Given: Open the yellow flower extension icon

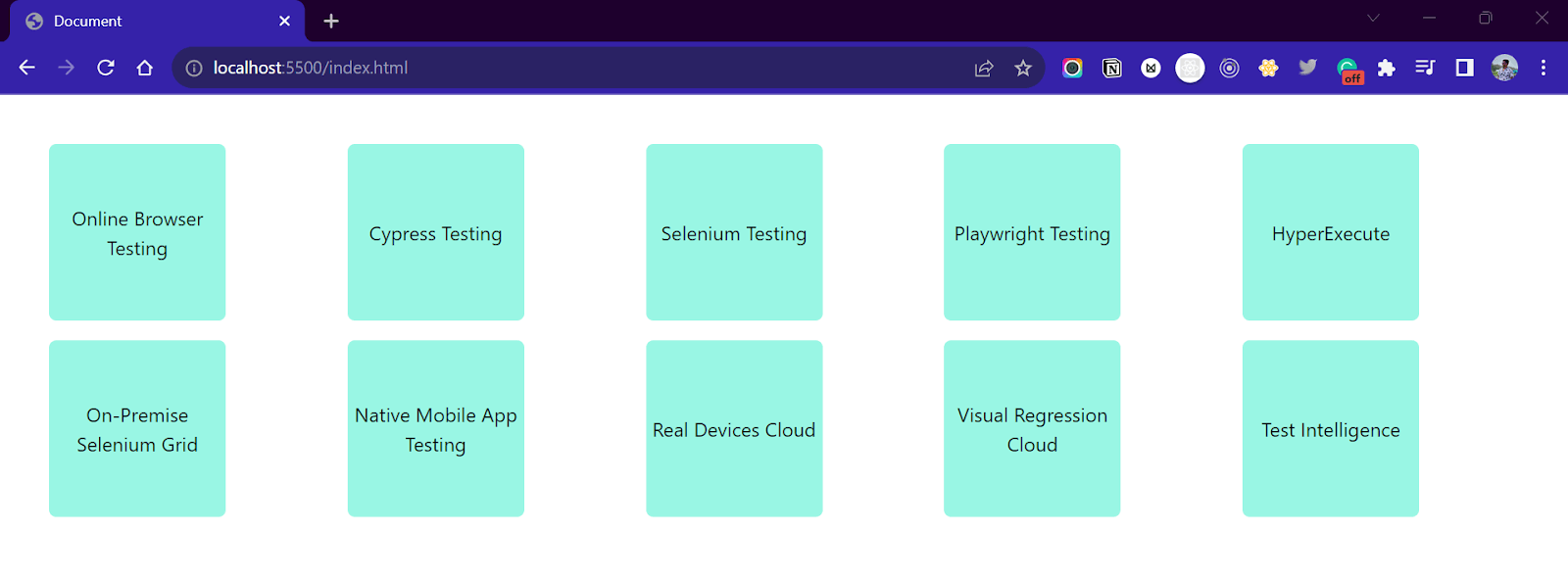Looking at the screenshot, I should click(x=1268, y=68).
